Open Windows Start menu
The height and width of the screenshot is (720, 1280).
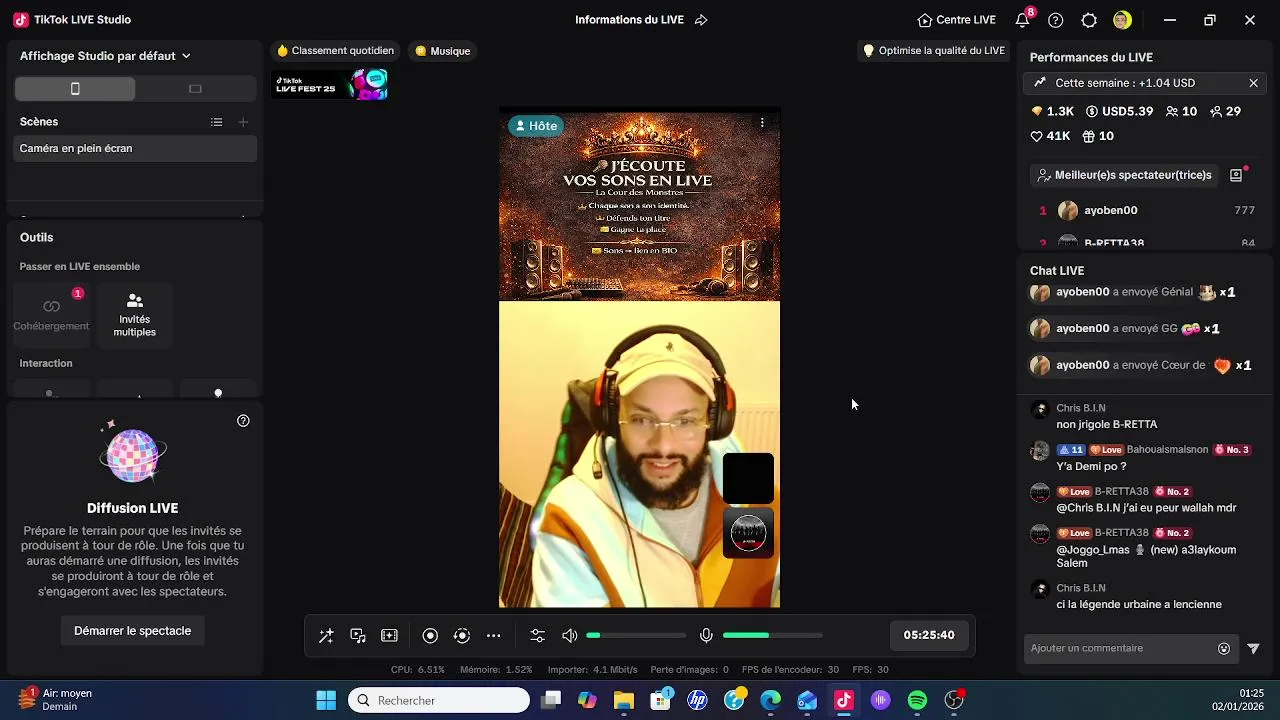tap(326, 700)
